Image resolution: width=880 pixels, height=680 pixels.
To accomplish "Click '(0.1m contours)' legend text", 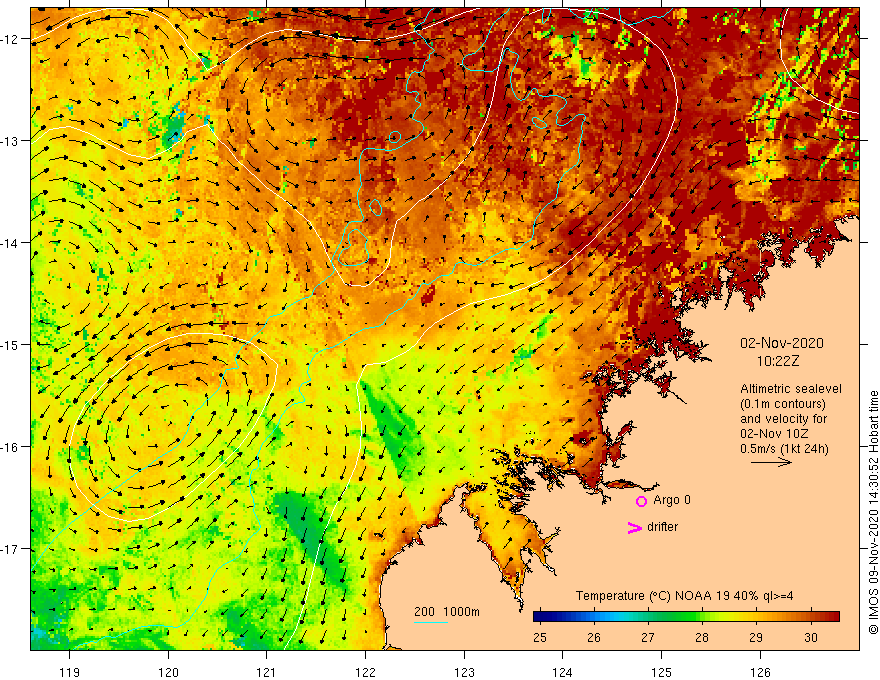I will coord(783,404).
